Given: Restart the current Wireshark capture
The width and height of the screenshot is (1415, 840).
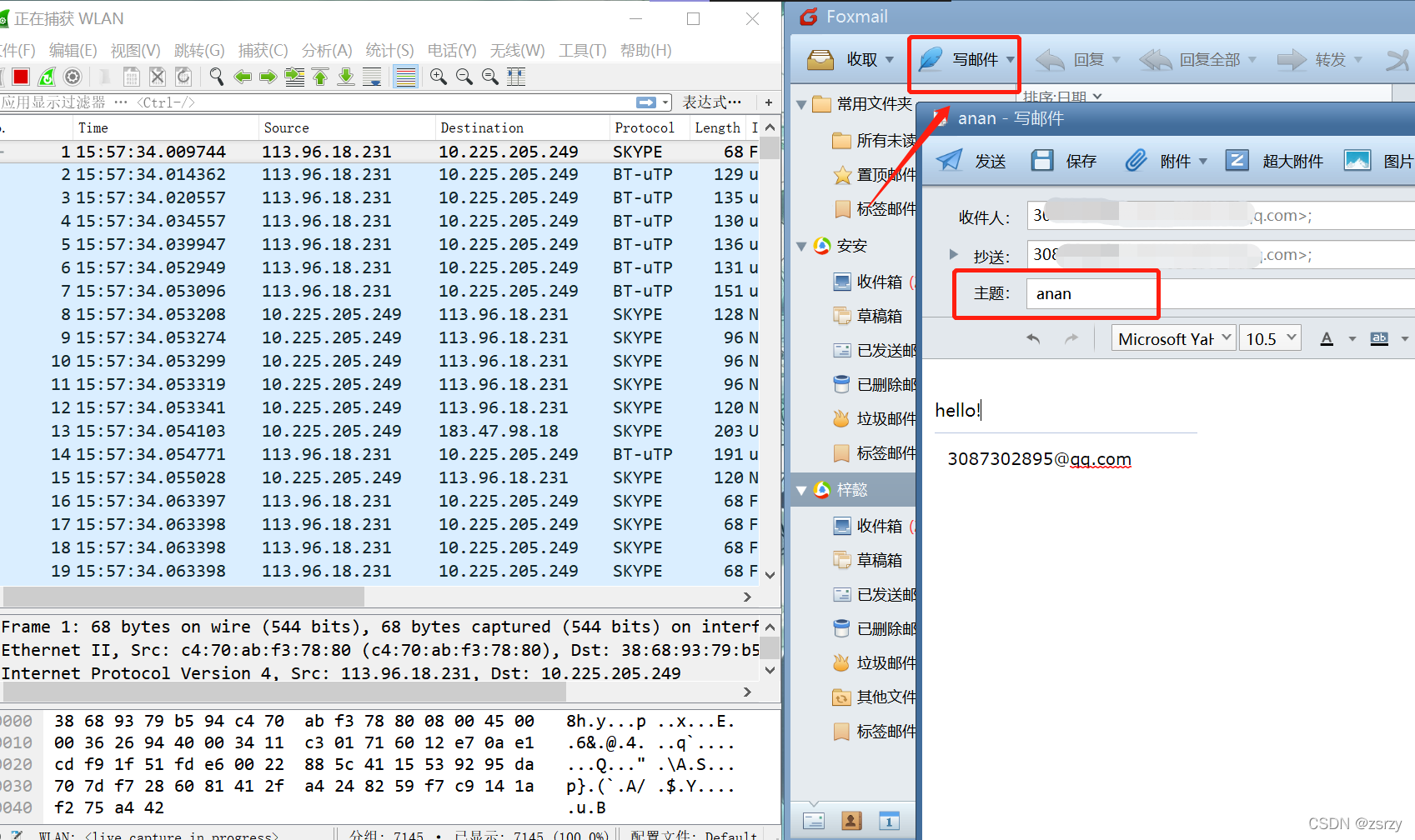Looking at the screenshot, I should pos(47,77).
